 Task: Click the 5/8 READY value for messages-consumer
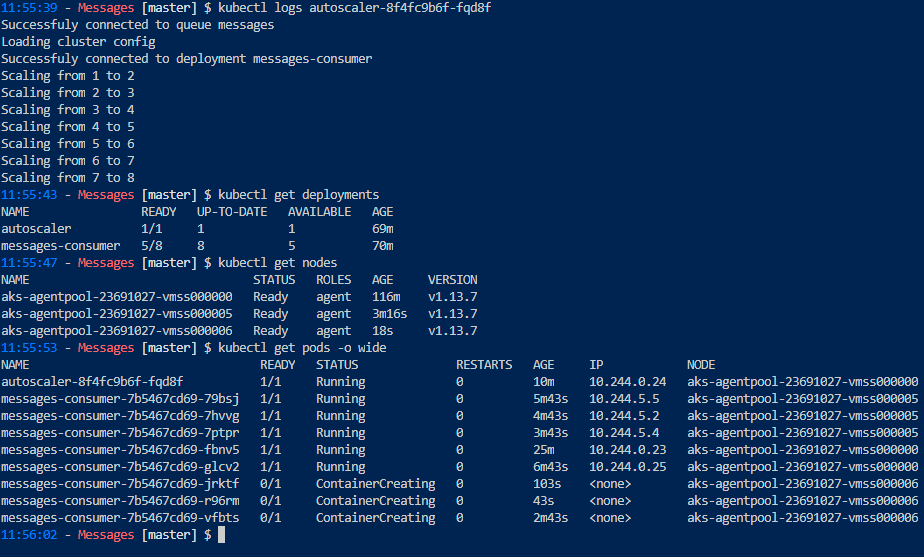(x=151, y=246)
